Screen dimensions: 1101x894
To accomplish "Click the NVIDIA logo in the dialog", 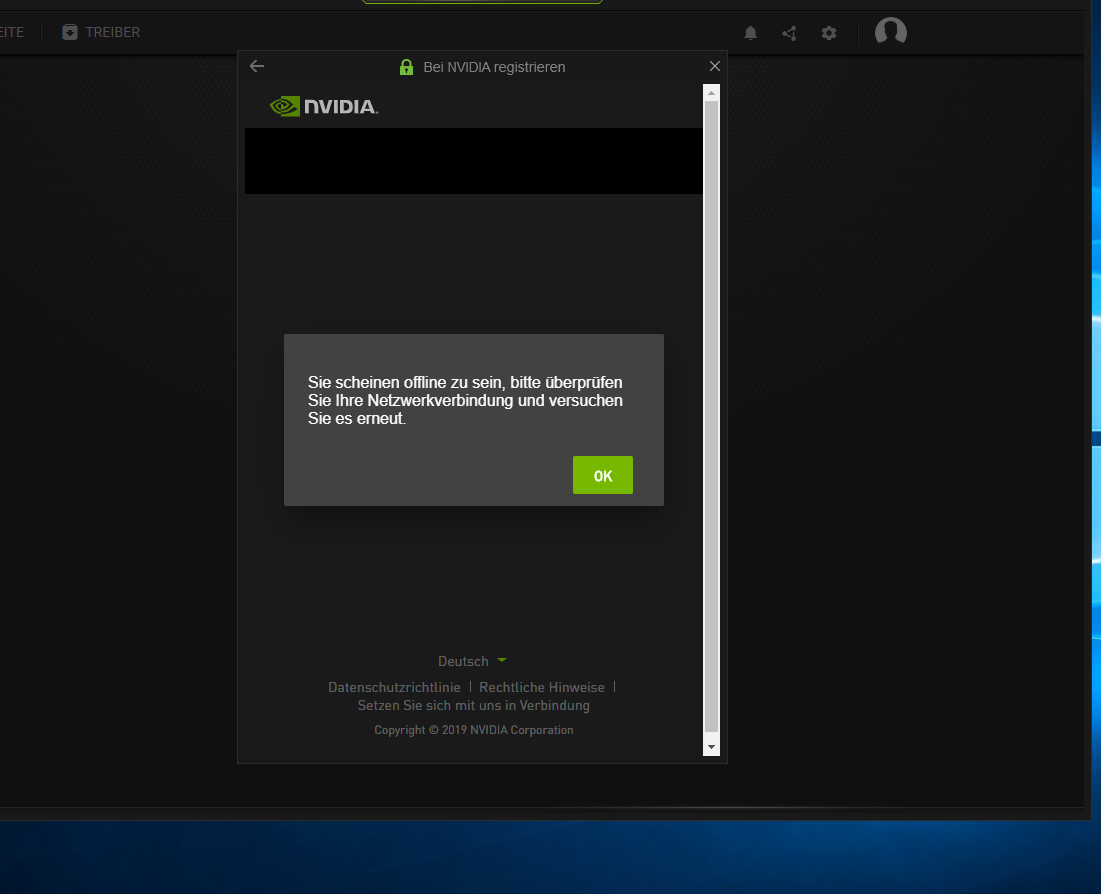I will [324, 106].
